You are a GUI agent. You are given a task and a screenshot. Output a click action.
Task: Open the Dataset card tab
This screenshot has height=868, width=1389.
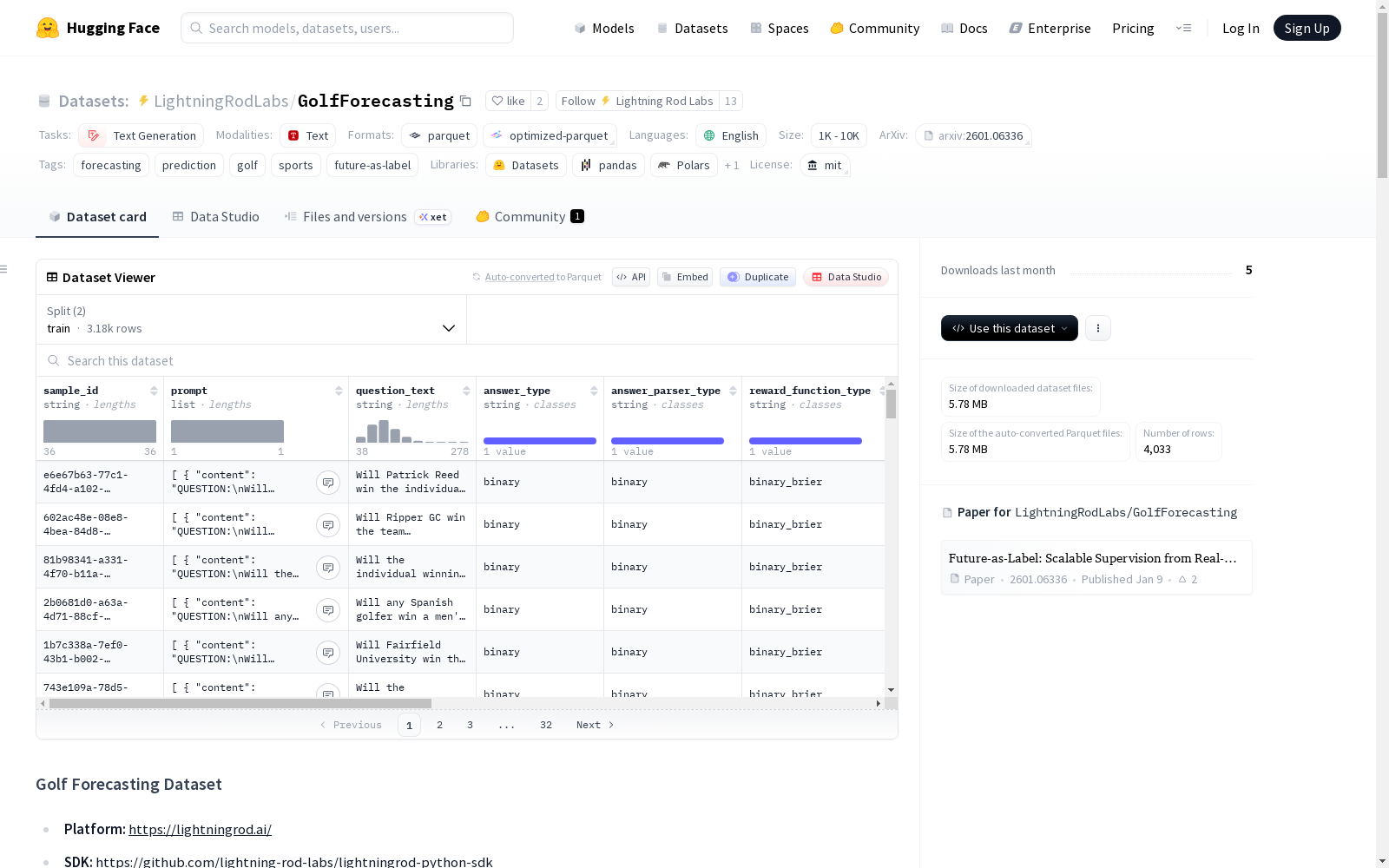click(x=97, y=217)
